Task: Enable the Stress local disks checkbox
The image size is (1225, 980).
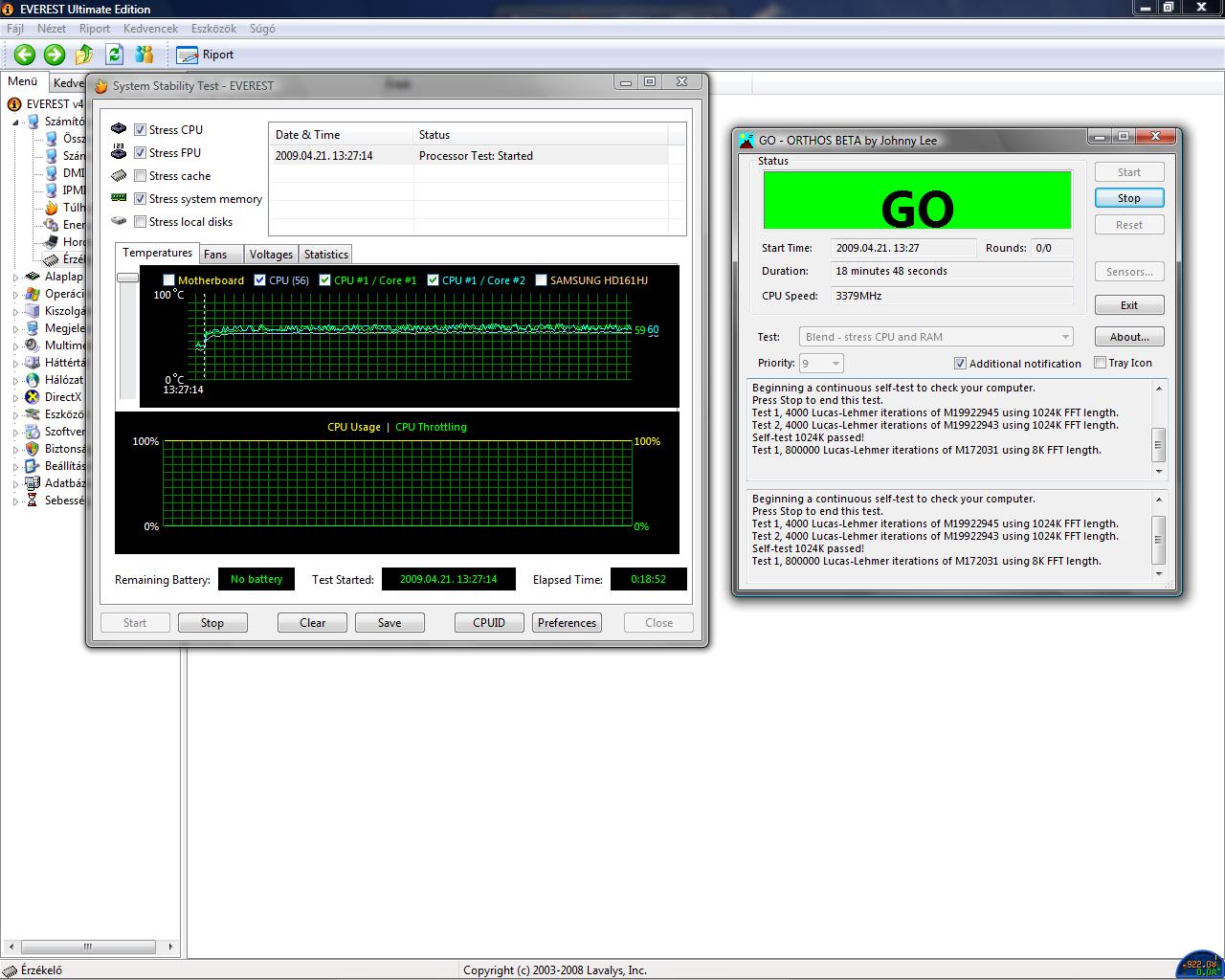Action: [141, 221]
